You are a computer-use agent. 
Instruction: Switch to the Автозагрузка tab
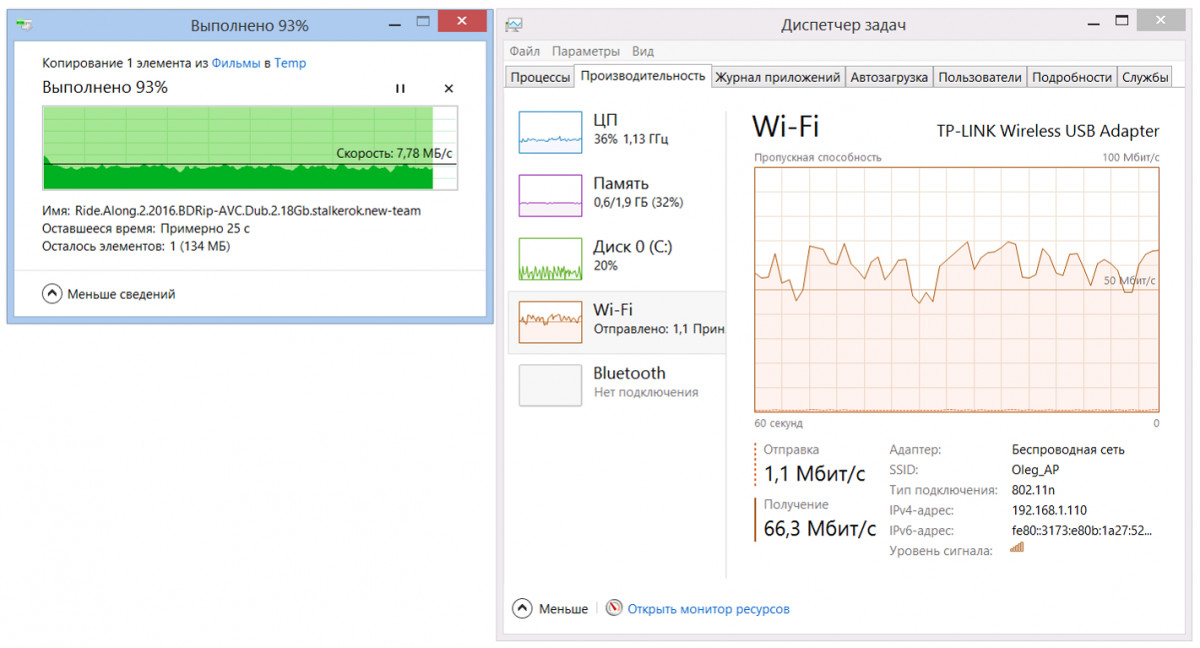pos(888,77)
